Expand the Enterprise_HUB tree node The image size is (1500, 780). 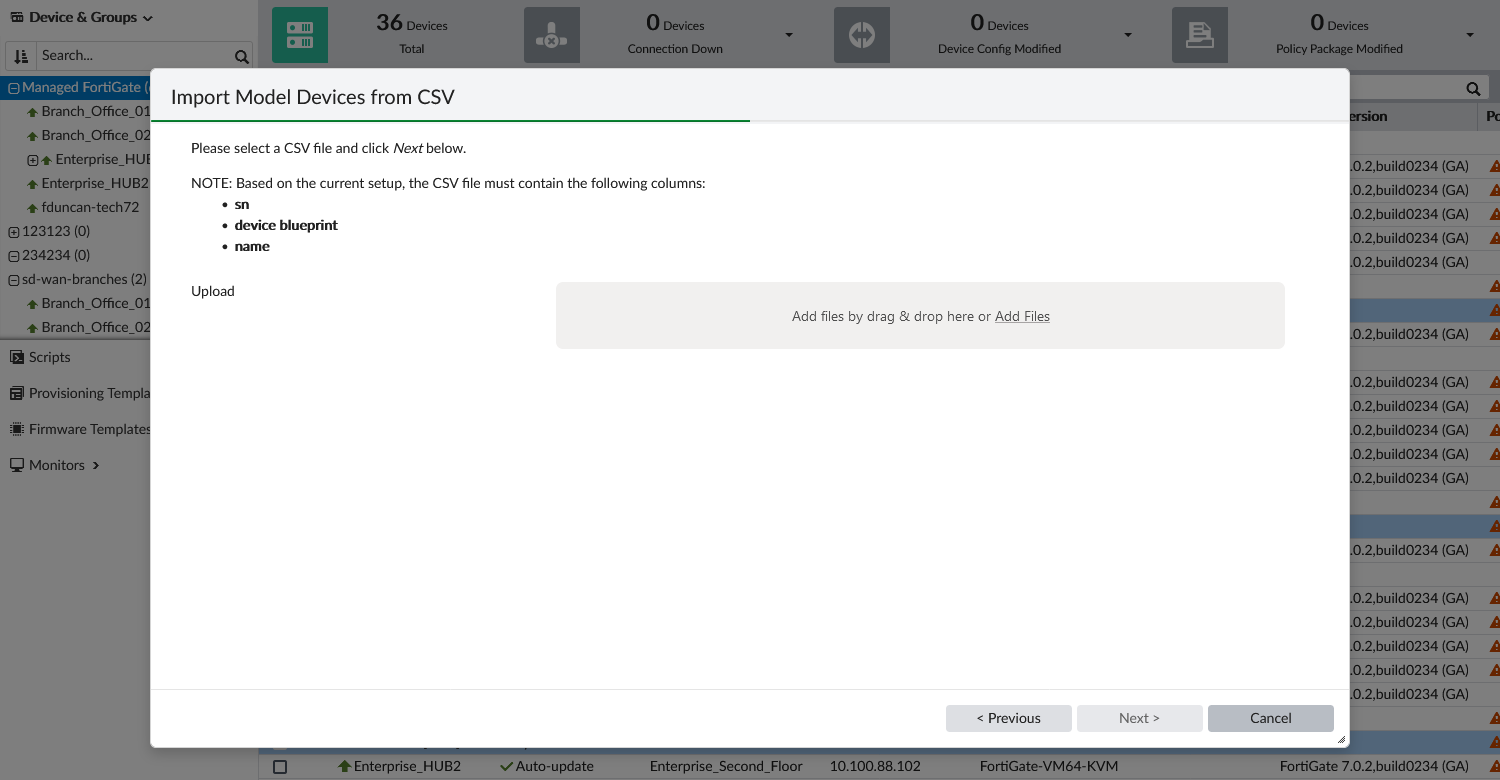click(32, 160)
